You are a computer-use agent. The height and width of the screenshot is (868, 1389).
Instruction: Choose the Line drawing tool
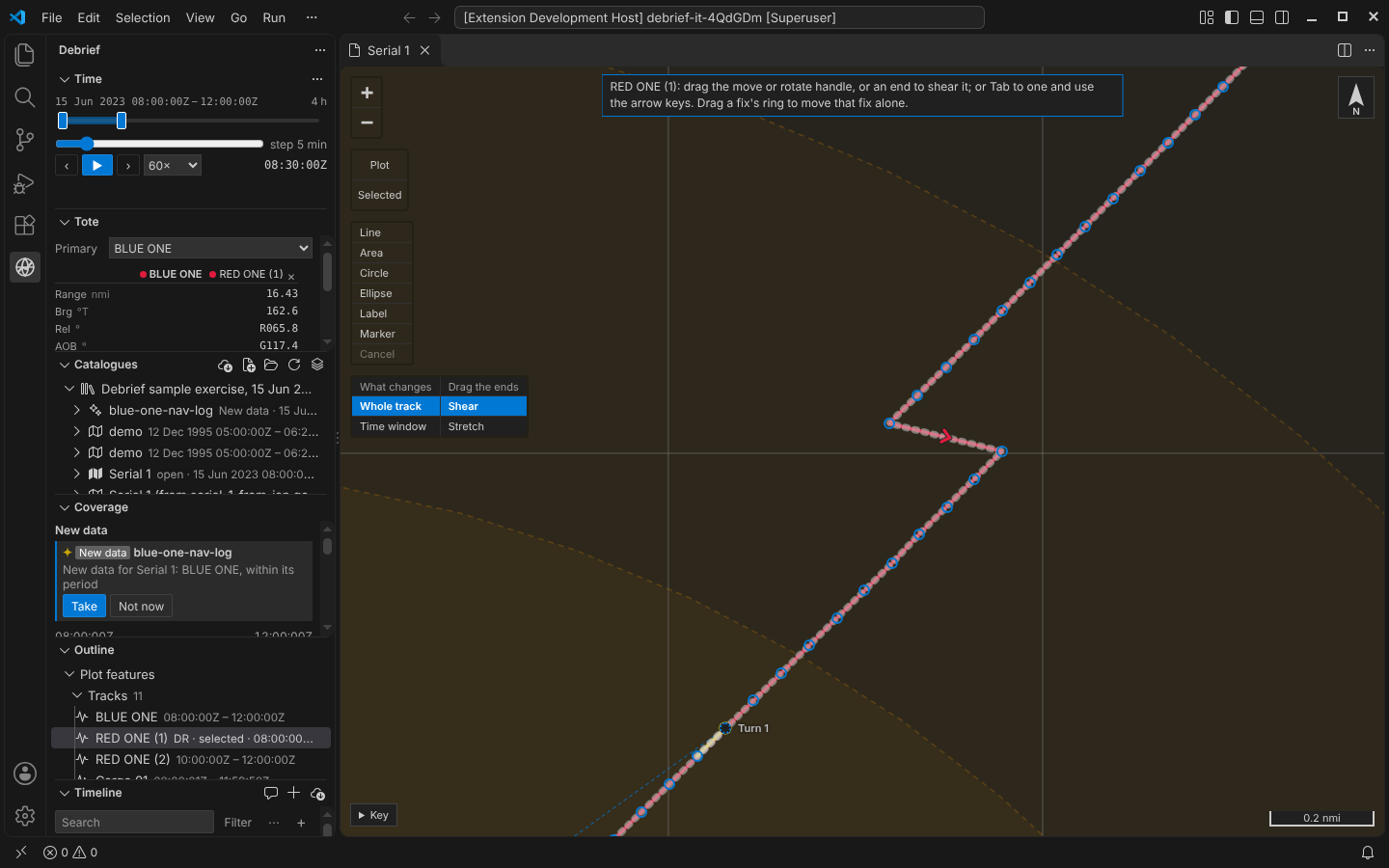[382, 232]
